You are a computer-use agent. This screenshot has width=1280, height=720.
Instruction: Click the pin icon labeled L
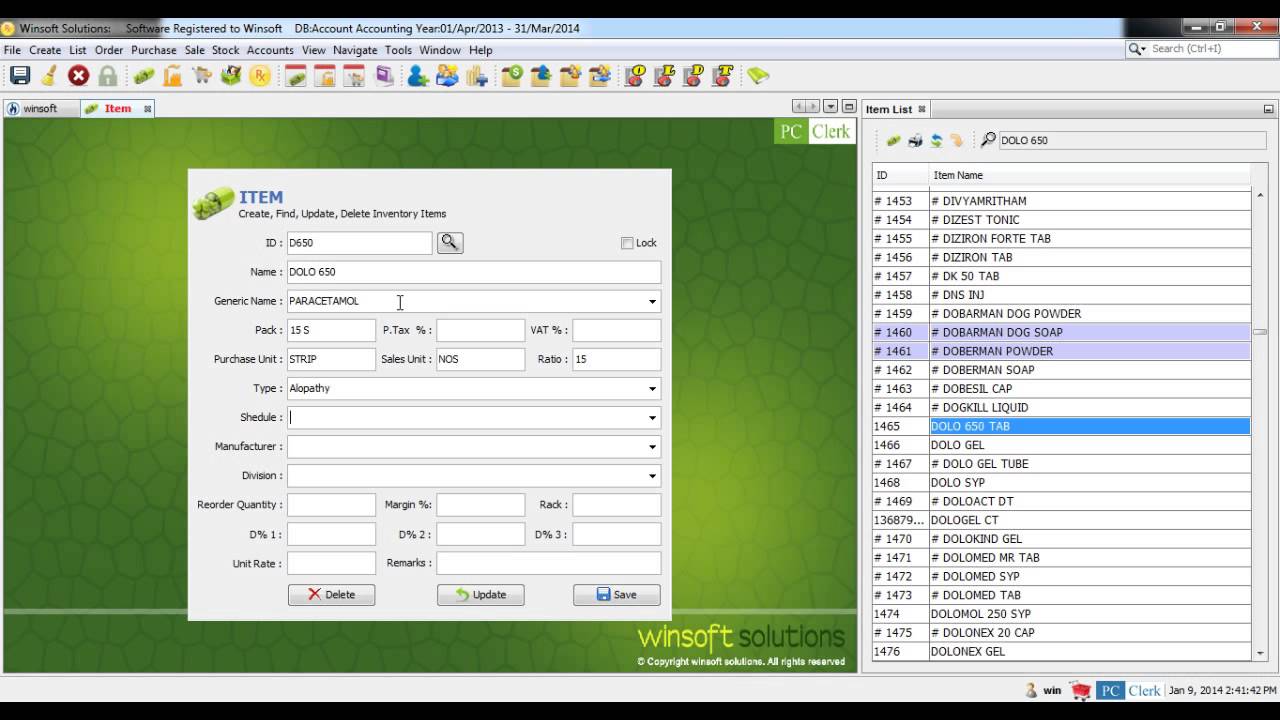coord(664,75)
